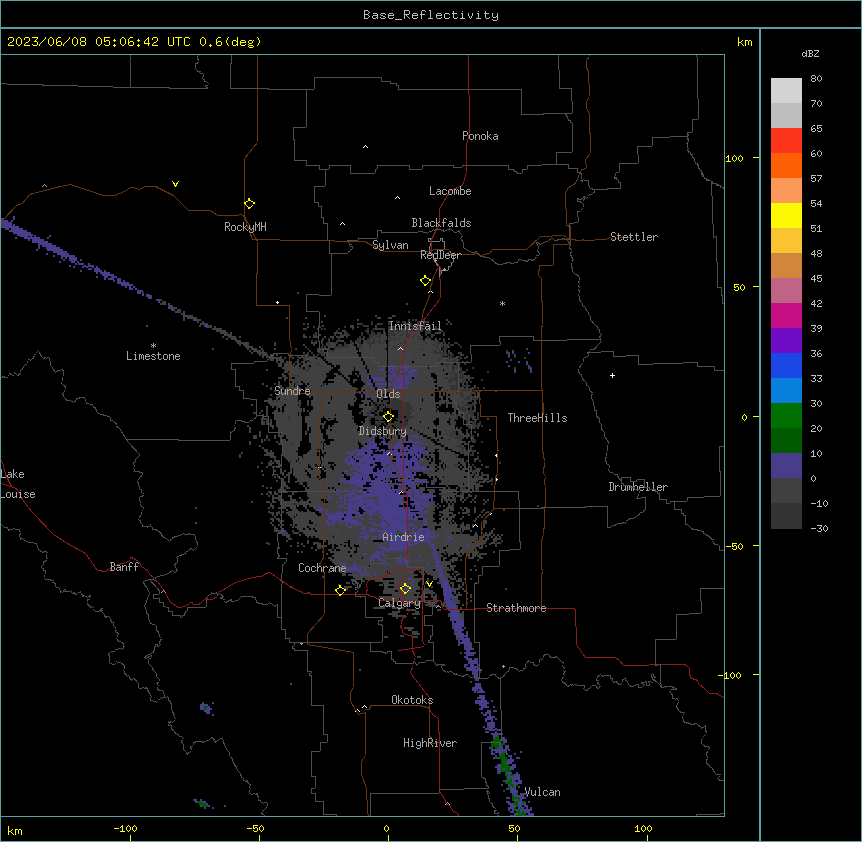Click the 50 tick on bottom axis
The width and height of the screenshot is (862, 842).
tap(515, 828)
